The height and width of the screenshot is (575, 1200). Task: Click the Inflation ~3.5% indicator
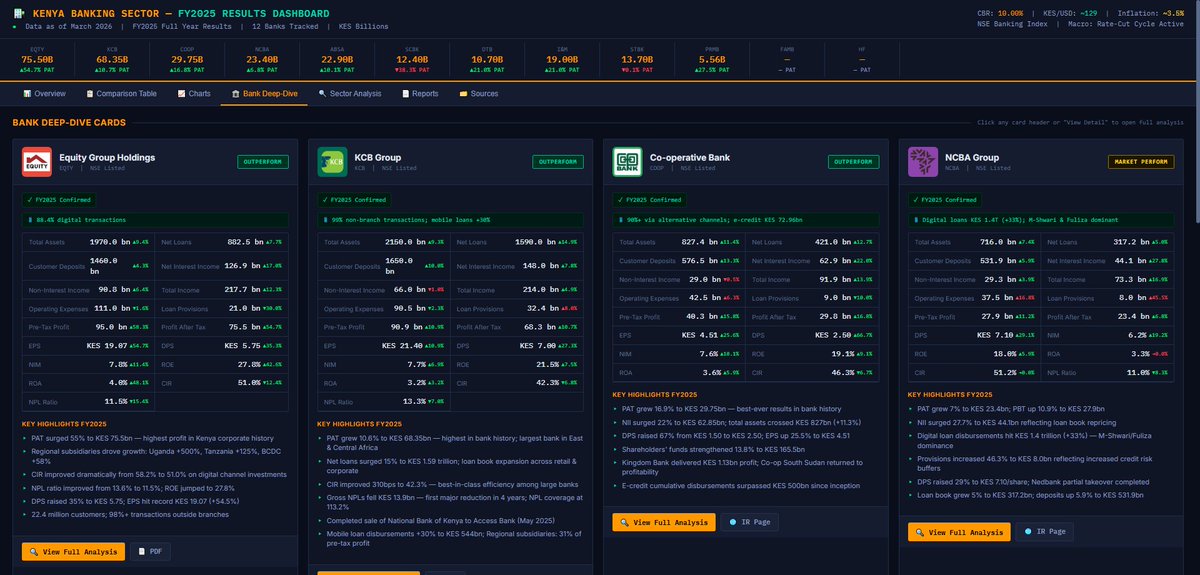1151,12
